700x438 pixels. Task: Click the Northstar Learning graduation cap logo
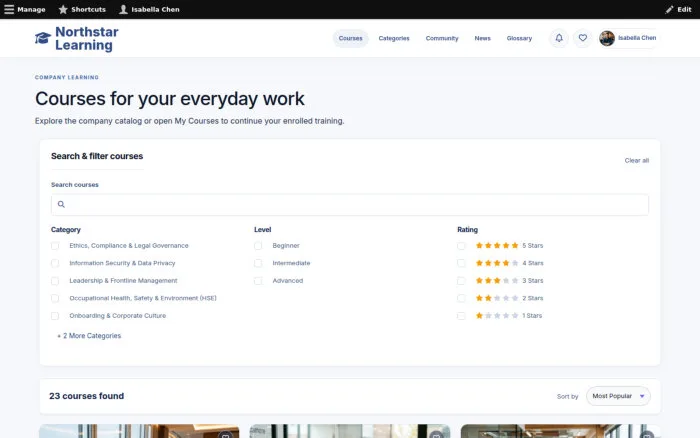tap(43, 38)
